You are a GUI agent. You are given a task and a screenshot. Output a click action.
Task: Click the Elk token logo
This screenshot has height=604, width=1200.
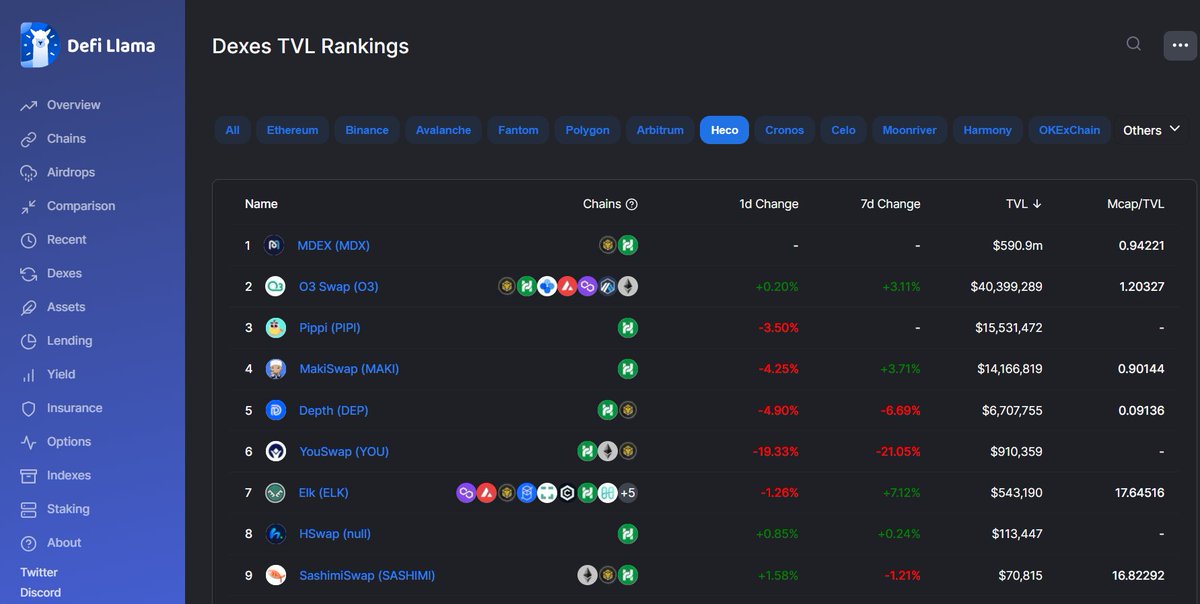point(275,493)
